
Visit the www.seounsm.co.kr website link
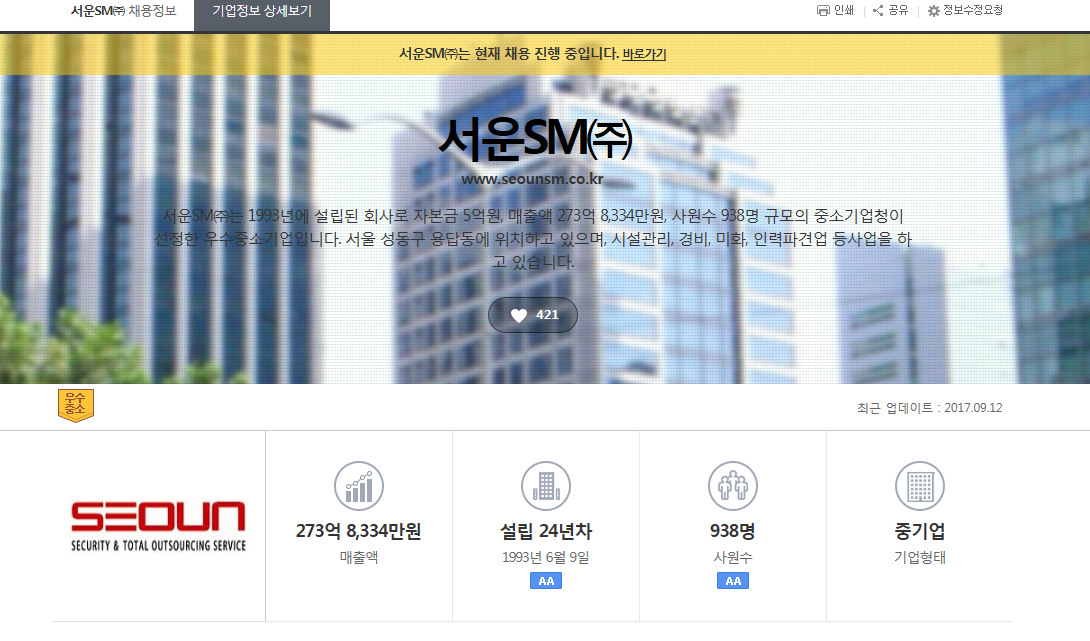click(x=532, y=179)
